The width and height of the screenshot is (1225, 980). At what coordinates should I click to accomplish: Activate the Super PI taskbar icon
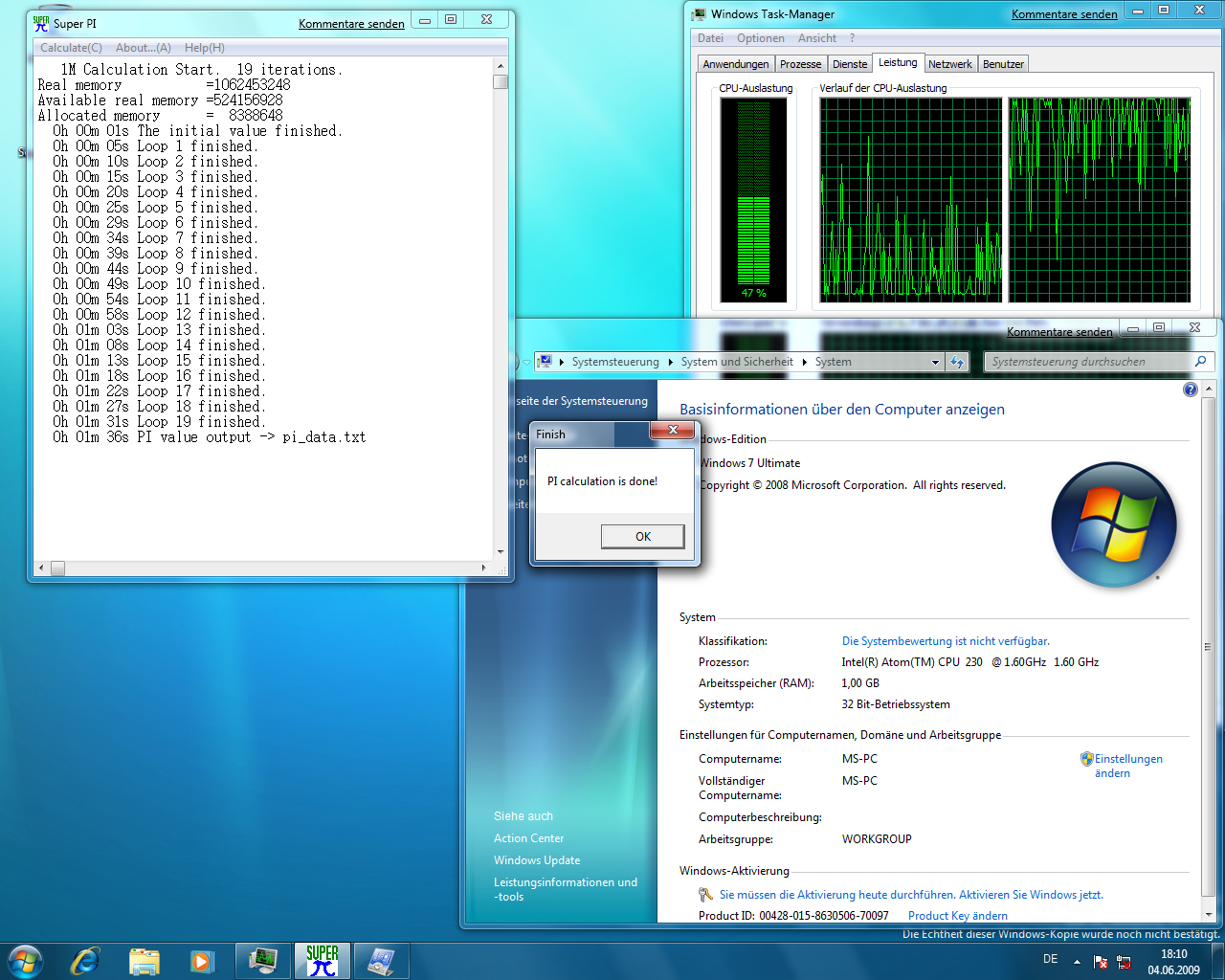coord(323,961)
